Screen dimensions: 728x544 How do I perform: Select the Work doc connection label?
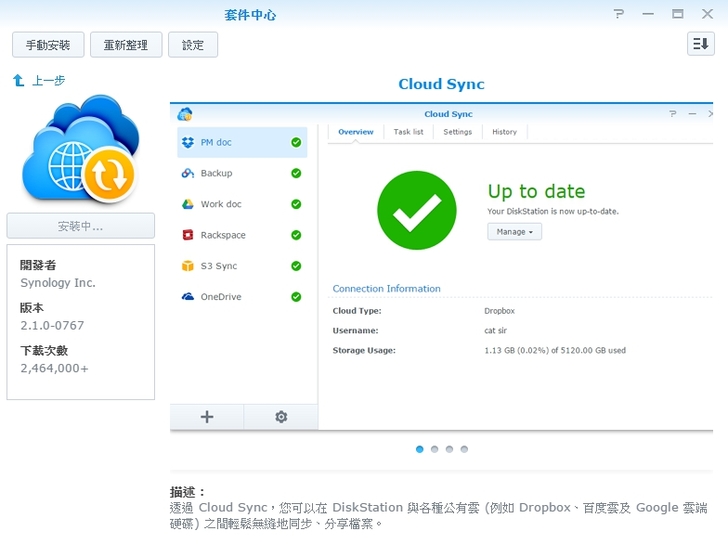pyautogui.click(x=221, y=204)
